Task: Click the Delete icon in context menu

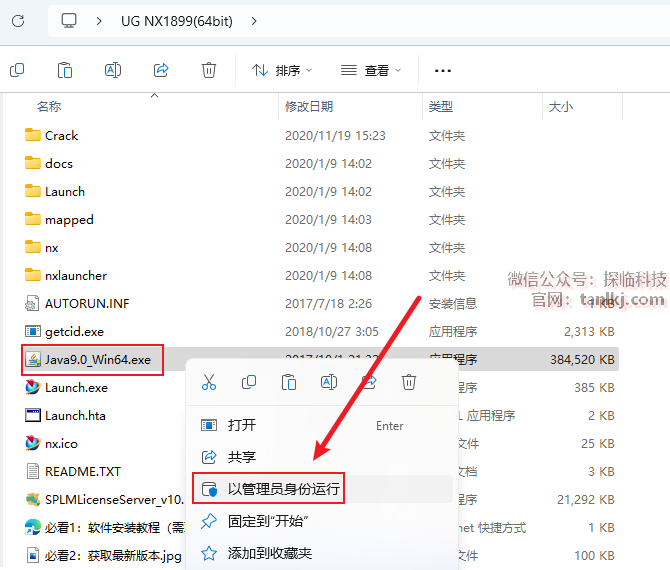Action: 409,382
